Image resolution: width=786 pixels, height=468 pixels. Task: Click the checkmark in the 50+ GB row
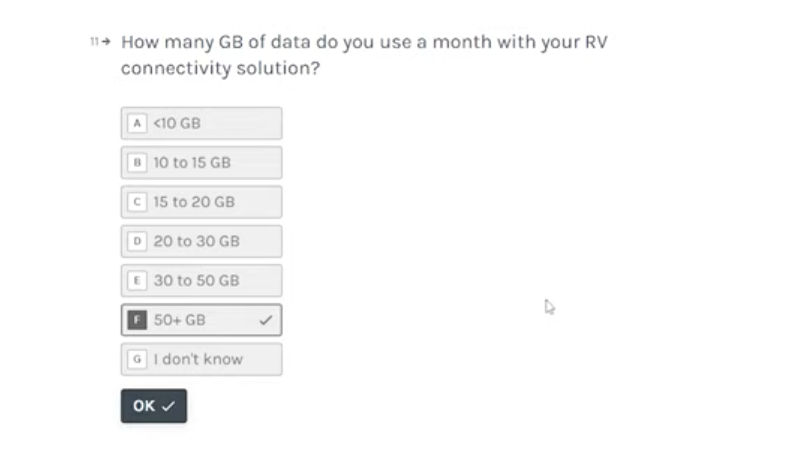(266, 320)
